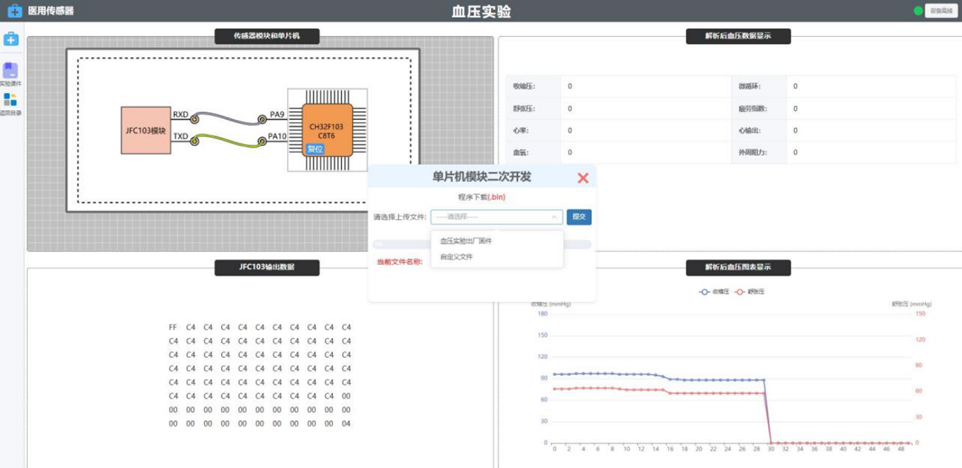
Task: Click the PA10 wire connector terminal
Action: [262, 142]
